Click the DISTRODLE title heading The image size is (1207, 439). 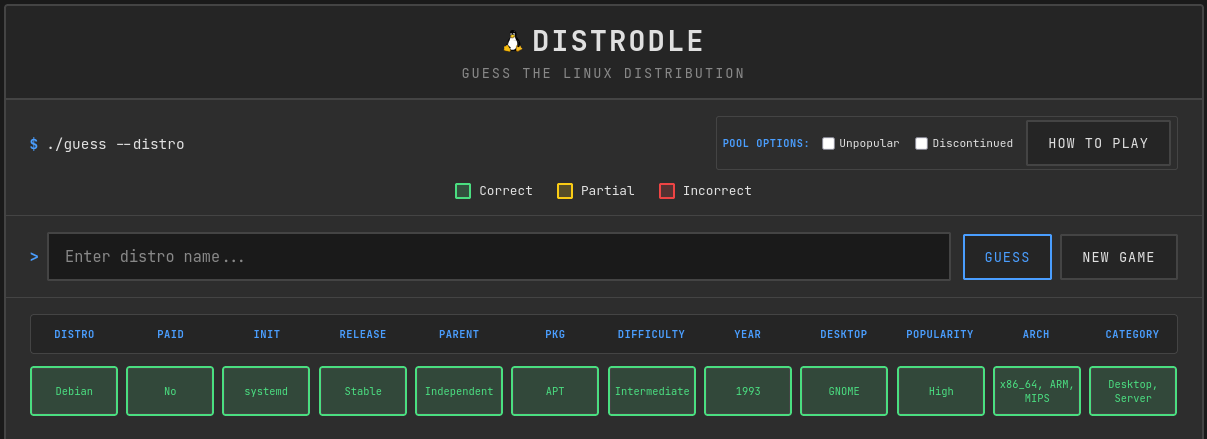click(618, 42)
